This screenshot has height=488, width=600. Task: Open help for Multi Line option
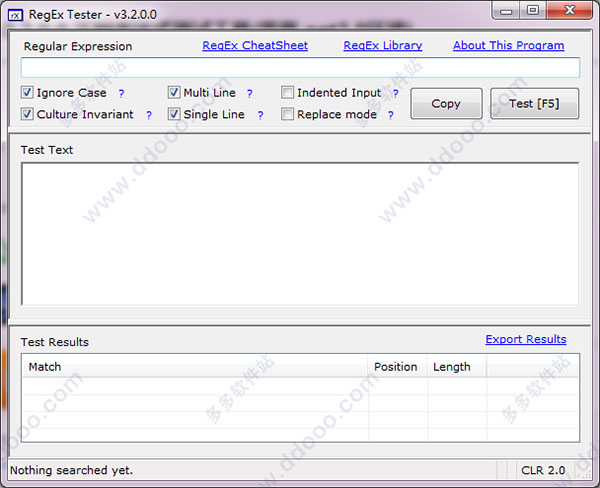click(x=249, y=93)
